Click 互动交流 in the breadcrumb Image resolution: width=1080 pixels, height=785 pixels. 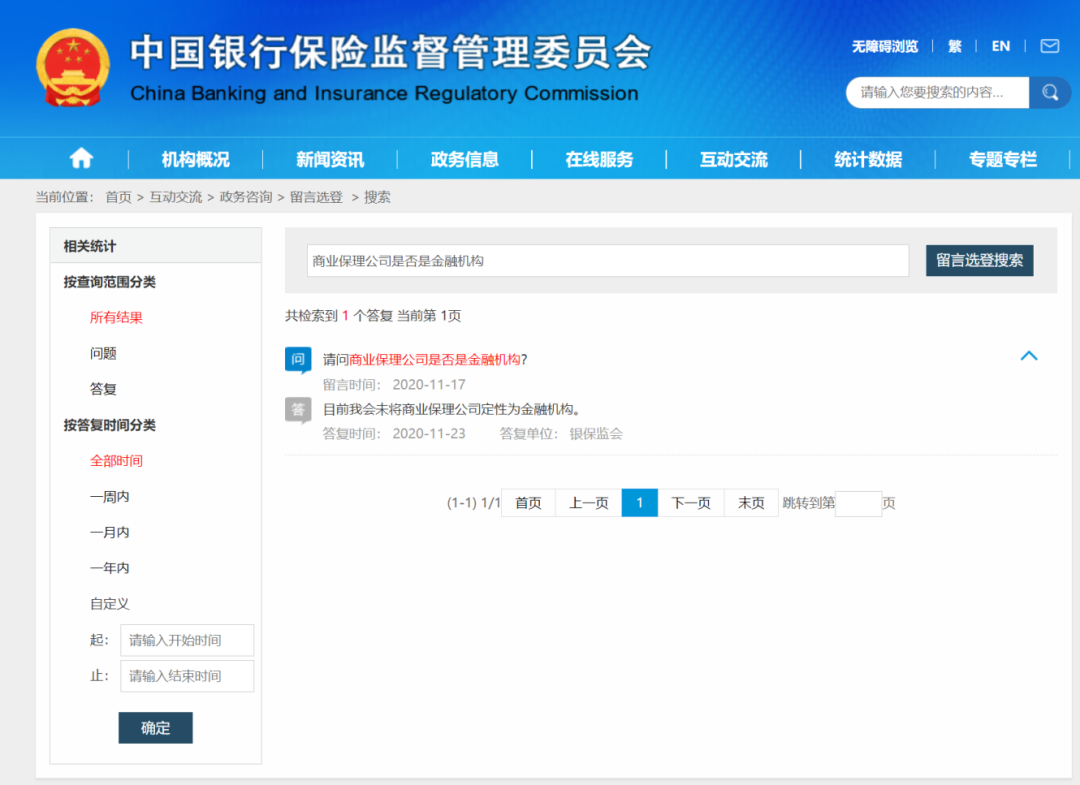(x=176, y=197)
